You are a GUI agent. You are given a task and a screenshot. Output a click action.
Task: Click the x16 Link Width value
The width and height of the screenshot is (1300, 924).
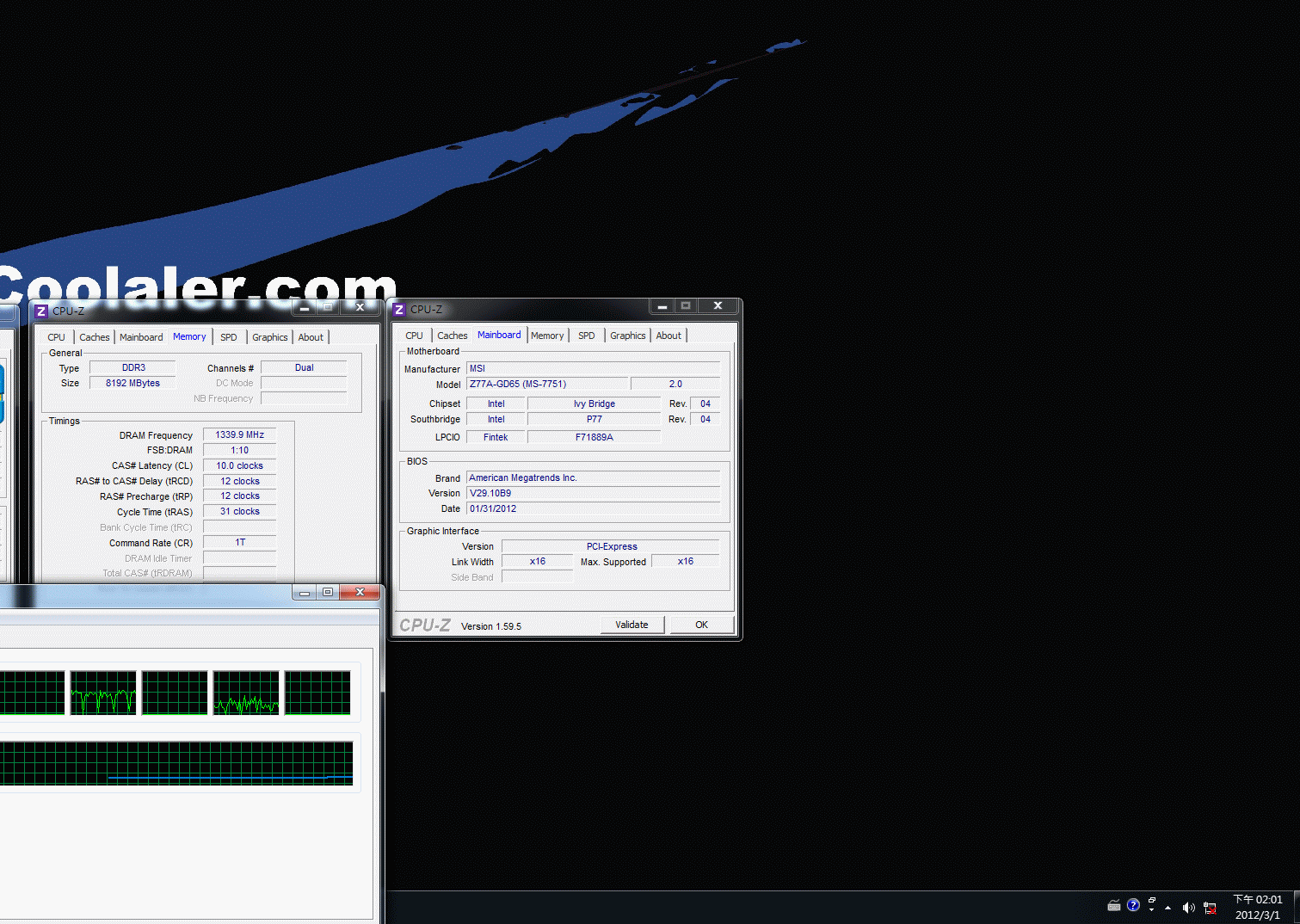pos(538,561)
